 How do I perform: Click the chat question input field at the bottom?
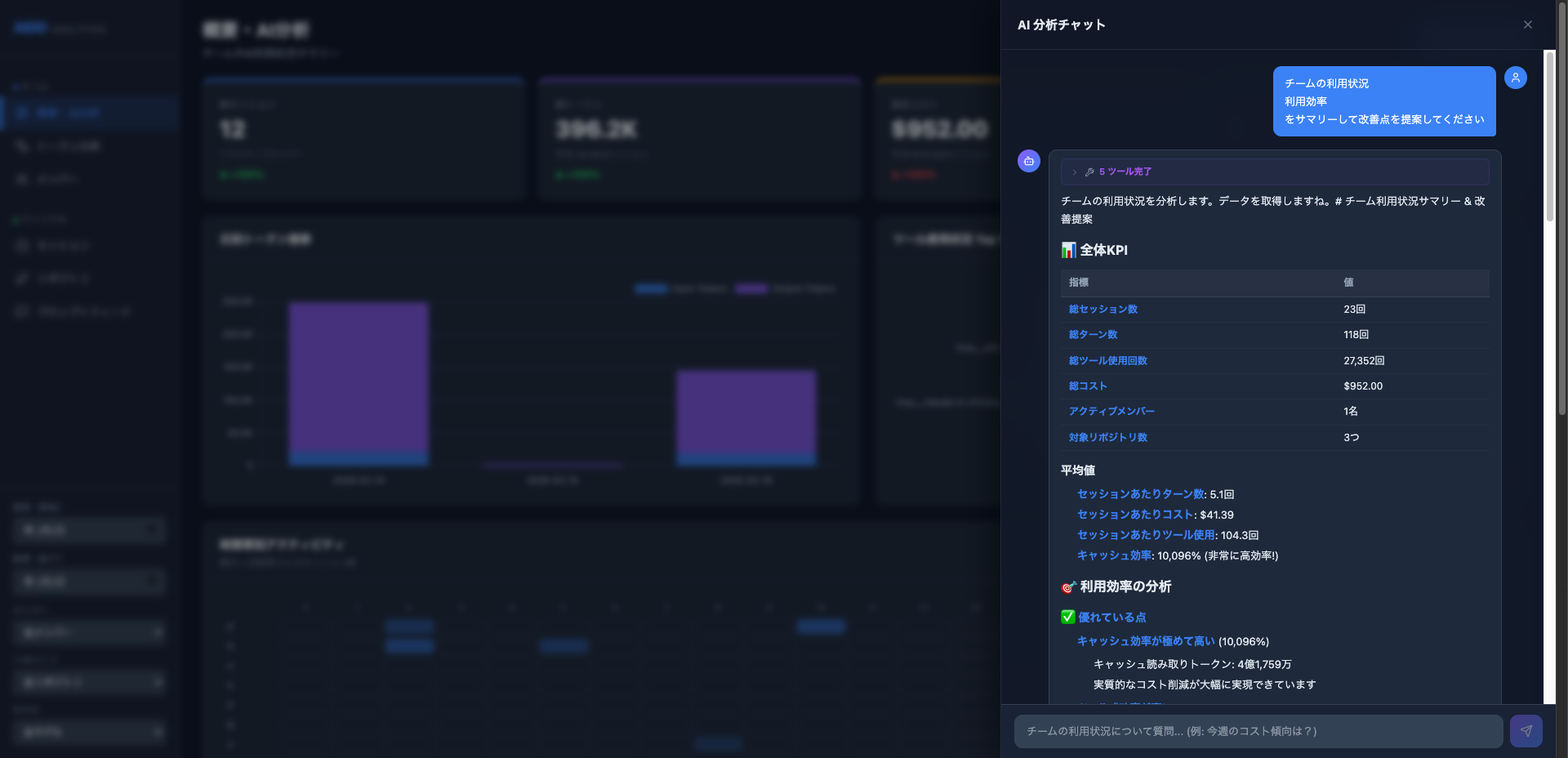pos(1258,731)
